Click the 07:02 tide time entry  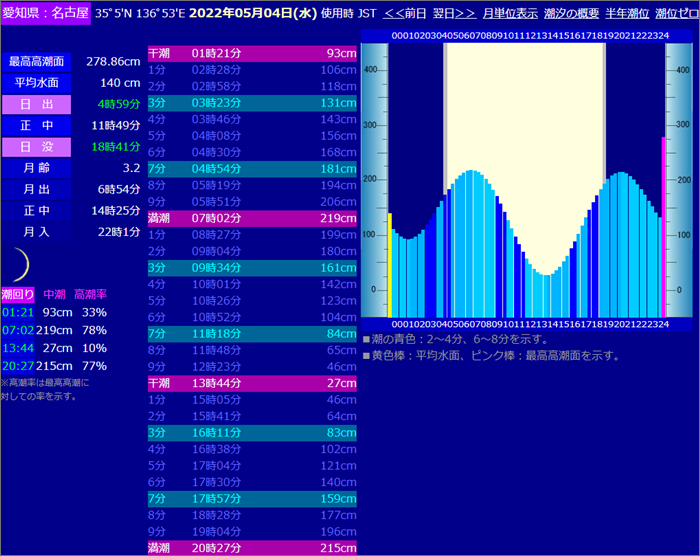click(x=18, y=330)
